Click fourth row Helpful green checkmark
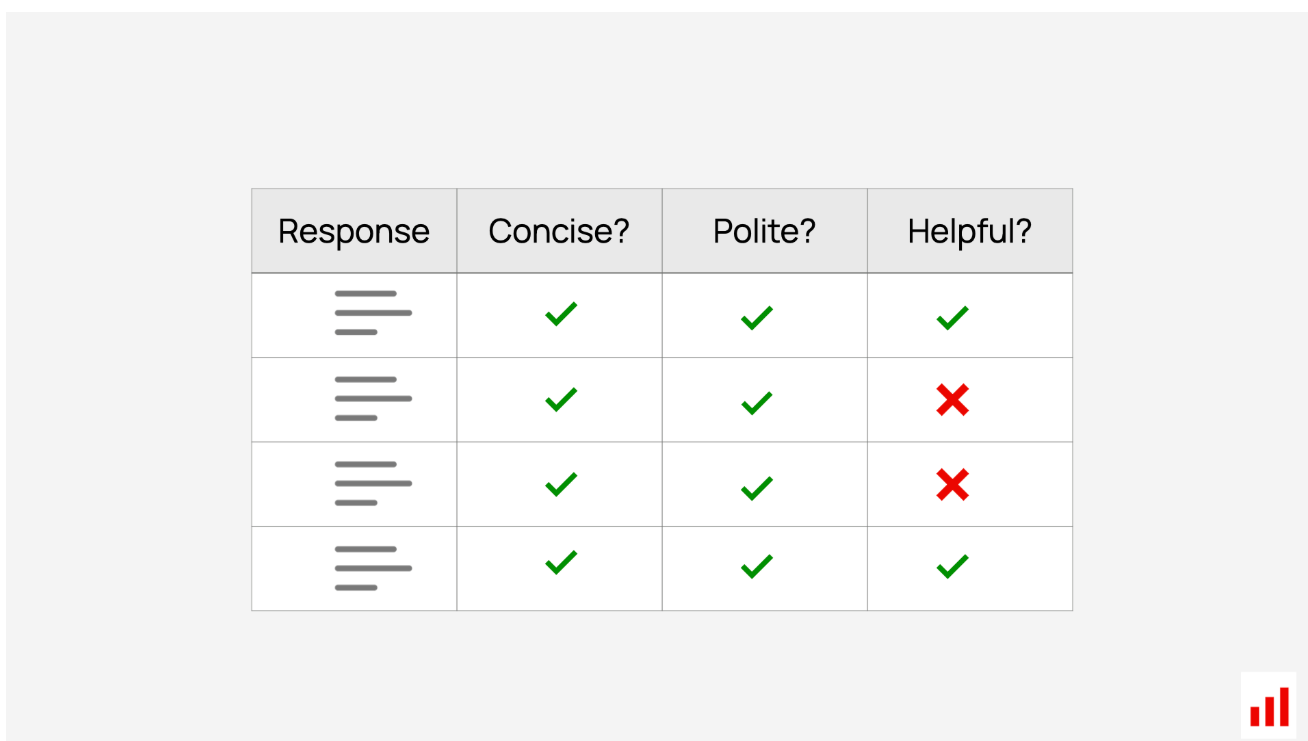The height and width of the screenshot is (741, 1308). [952, 566]
